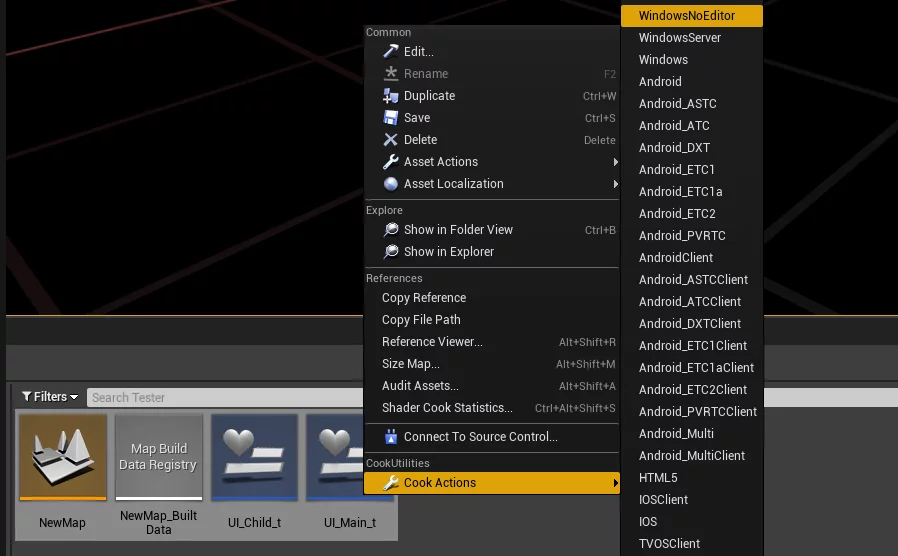Expand the Asset Localization submenu arrow
Screen dimensions: 898x556
(615, 184)
